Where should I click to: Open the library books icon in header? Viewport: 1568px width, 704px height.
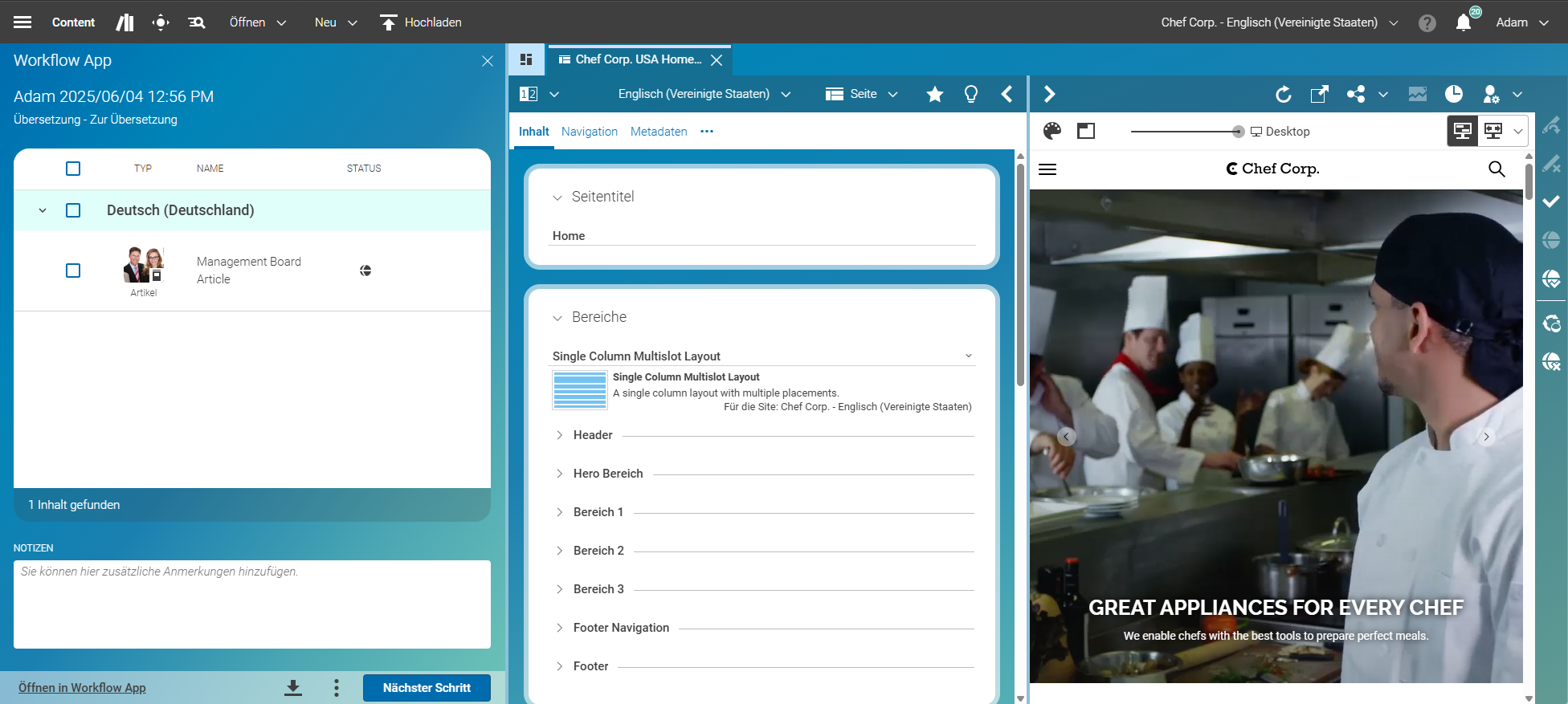[x=125, y=22]
